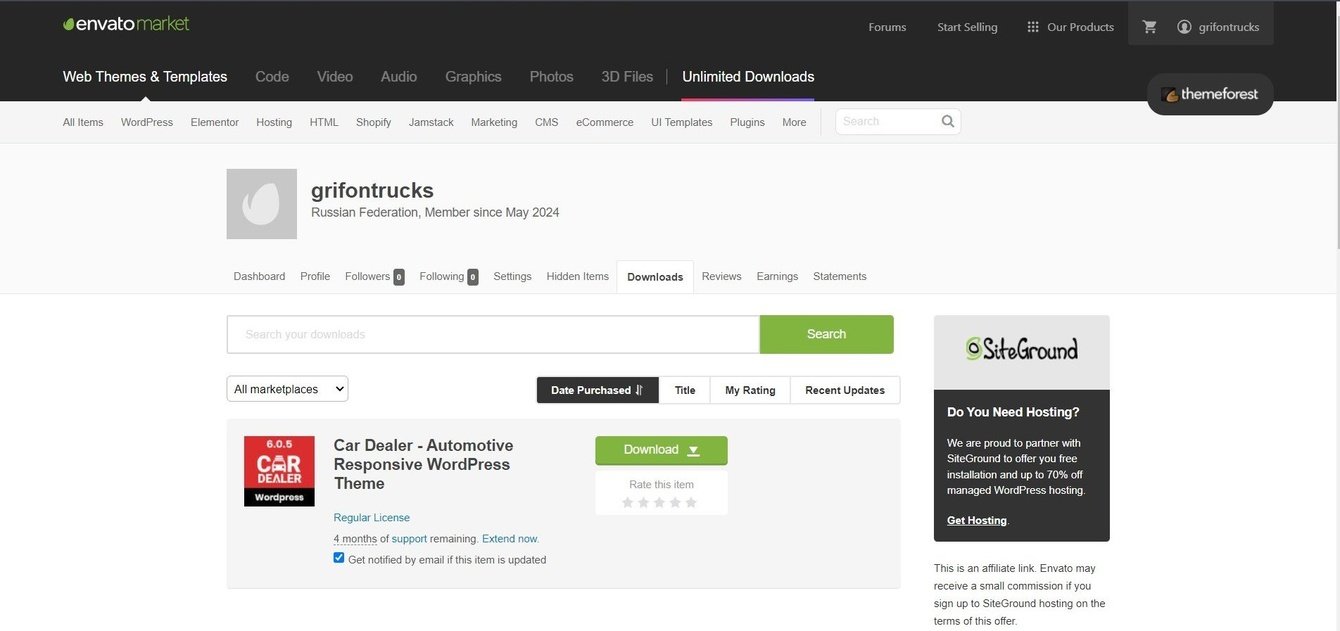Click the support link
The height and width of the screenshot is (631, 1340).
[409, 538]
